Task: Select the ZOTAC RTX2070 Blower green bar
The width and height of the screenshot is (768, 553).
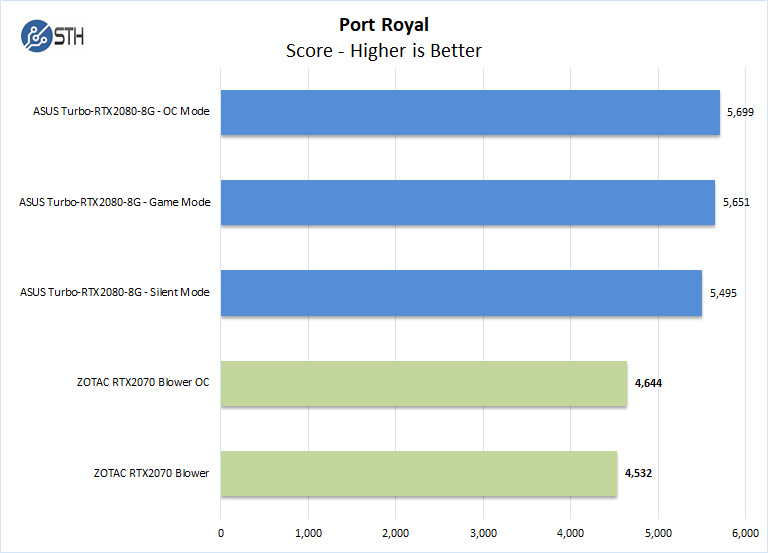Action: pos(419,474)
